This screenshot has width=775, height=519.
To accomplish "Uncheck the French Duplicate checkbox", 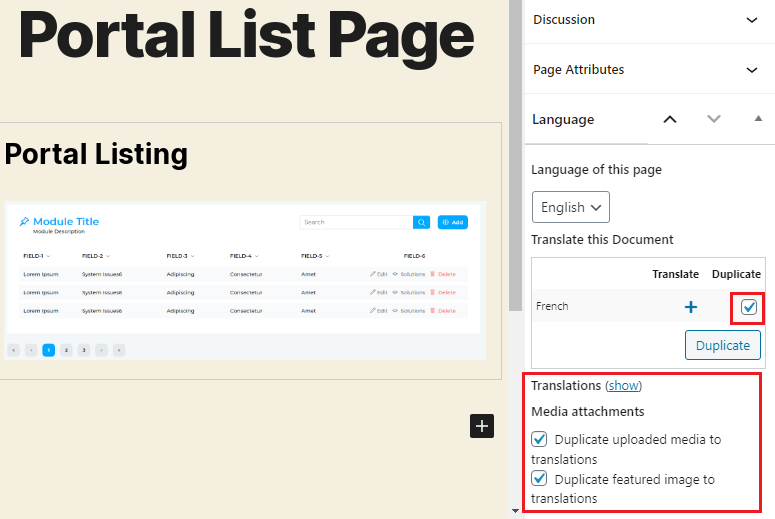I will [x=749, y=307].
